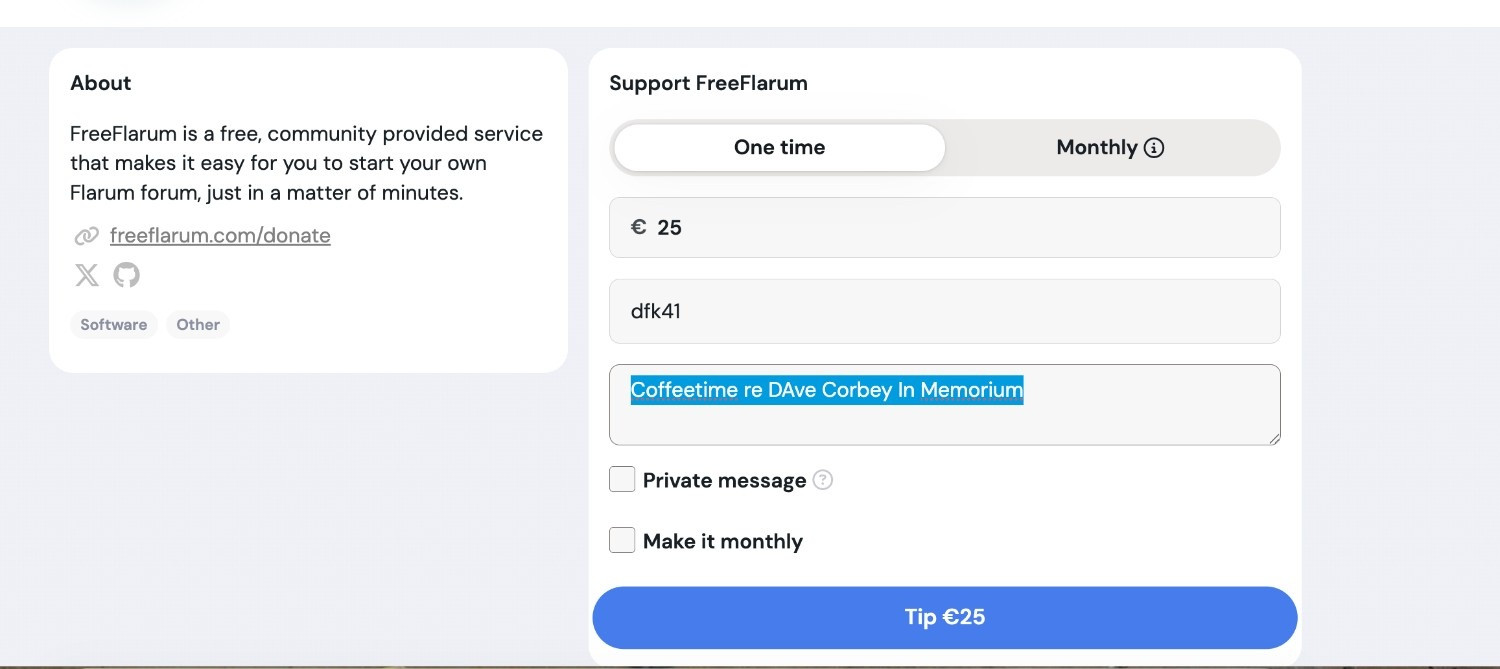Click the Other category tag
This screenshot has height=669, width=1500.
[x=198, y=325]
